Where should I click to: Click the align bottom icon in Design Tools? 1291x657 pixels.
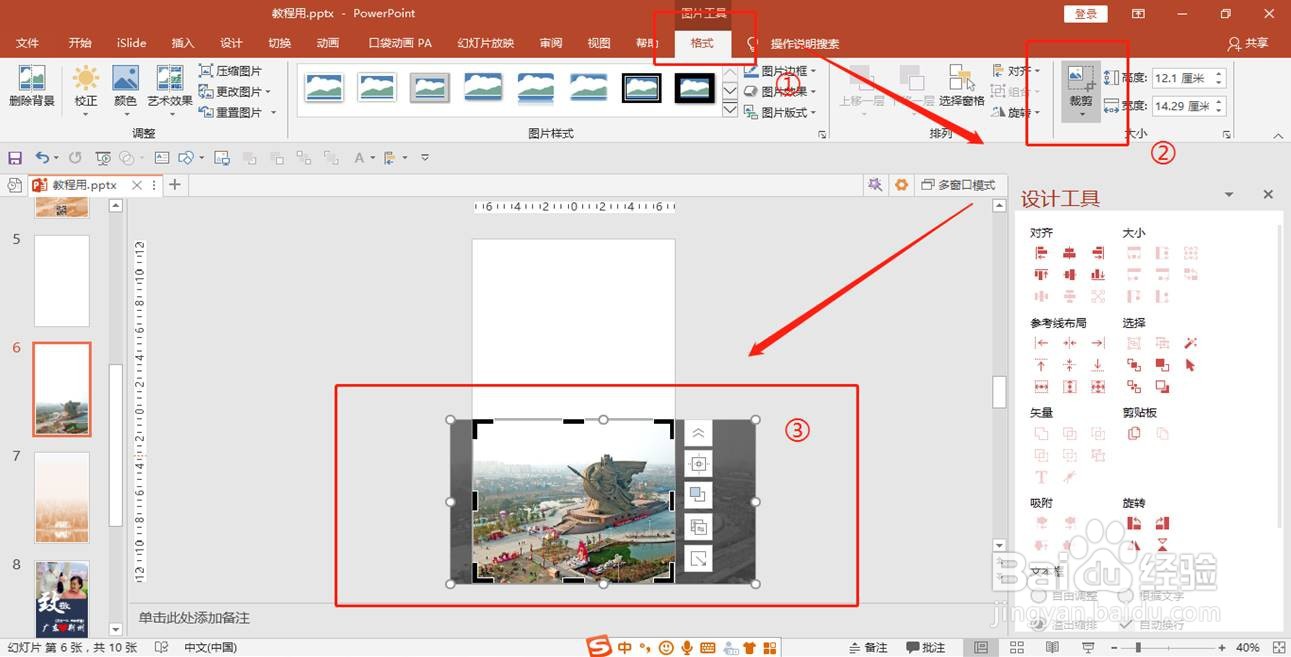coord(1098,275)
